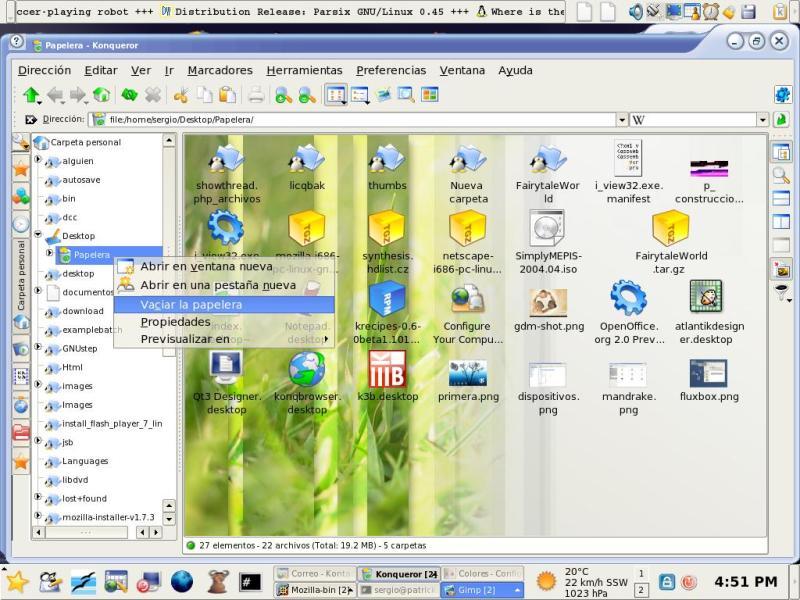
Task: Select Vaciar la papelera in context menu
Action: [x=191, y=304]
